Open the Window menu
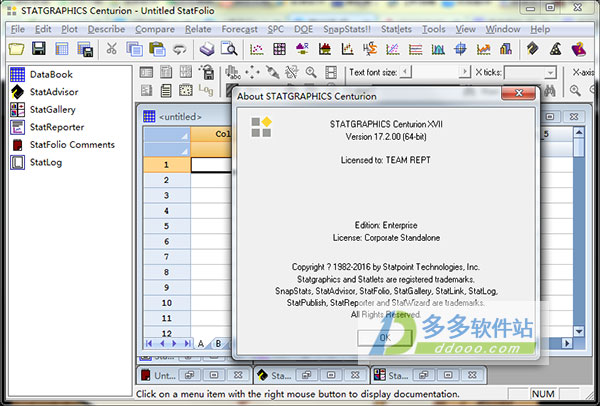 503,29
